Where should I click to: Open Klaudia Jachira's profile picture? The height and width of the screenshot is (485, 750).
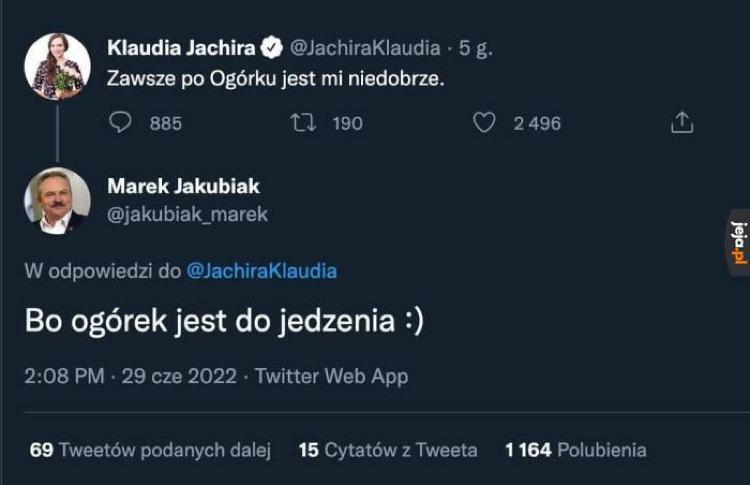pyautogui.click(x=57, y=66)
